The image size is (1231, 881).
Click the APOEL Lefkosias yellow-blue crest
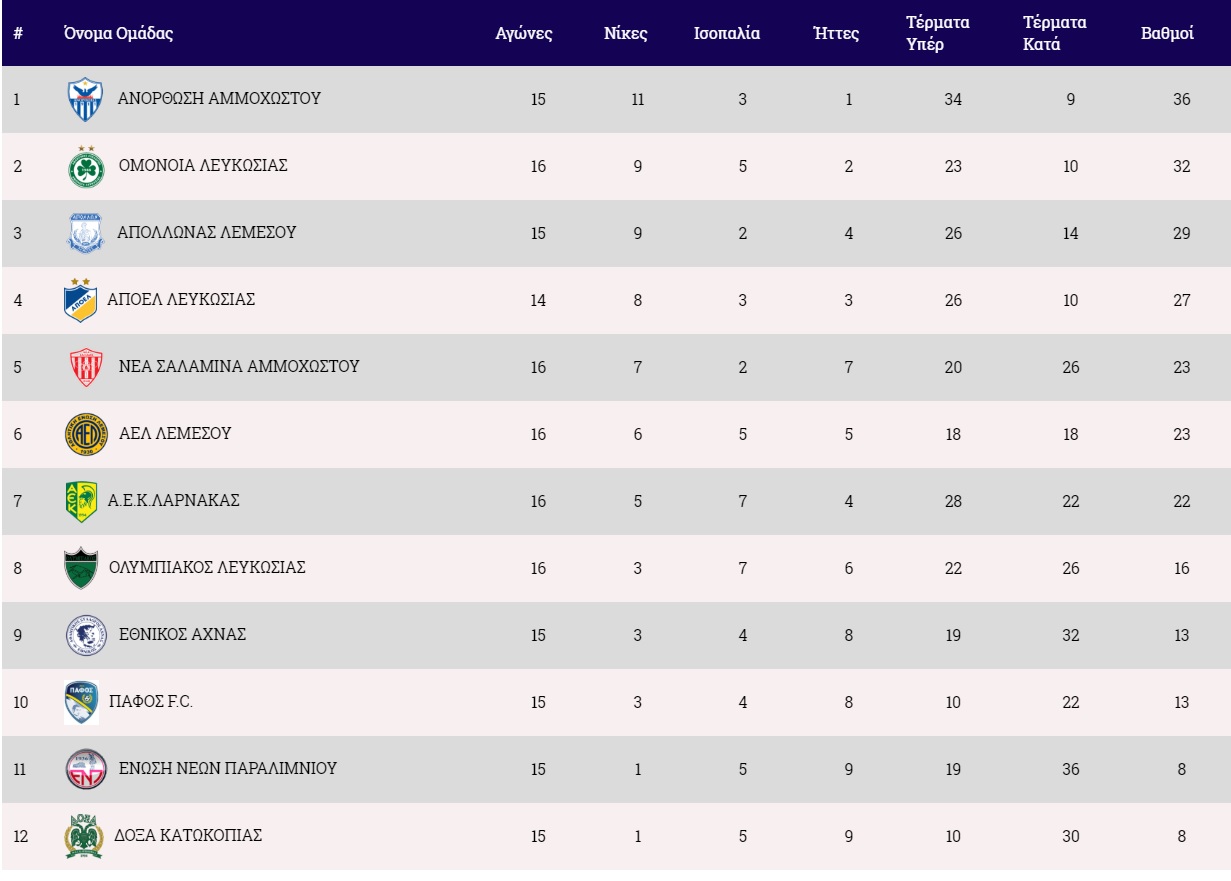tap(80, 300)
